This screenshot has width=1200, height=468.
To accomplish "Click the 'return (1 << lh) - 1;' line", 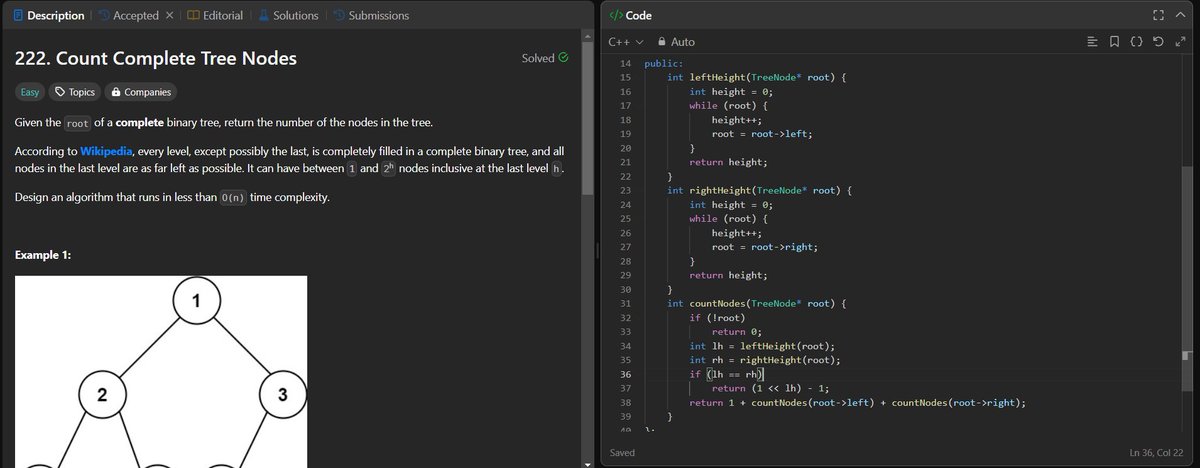I will coord(771,389).
